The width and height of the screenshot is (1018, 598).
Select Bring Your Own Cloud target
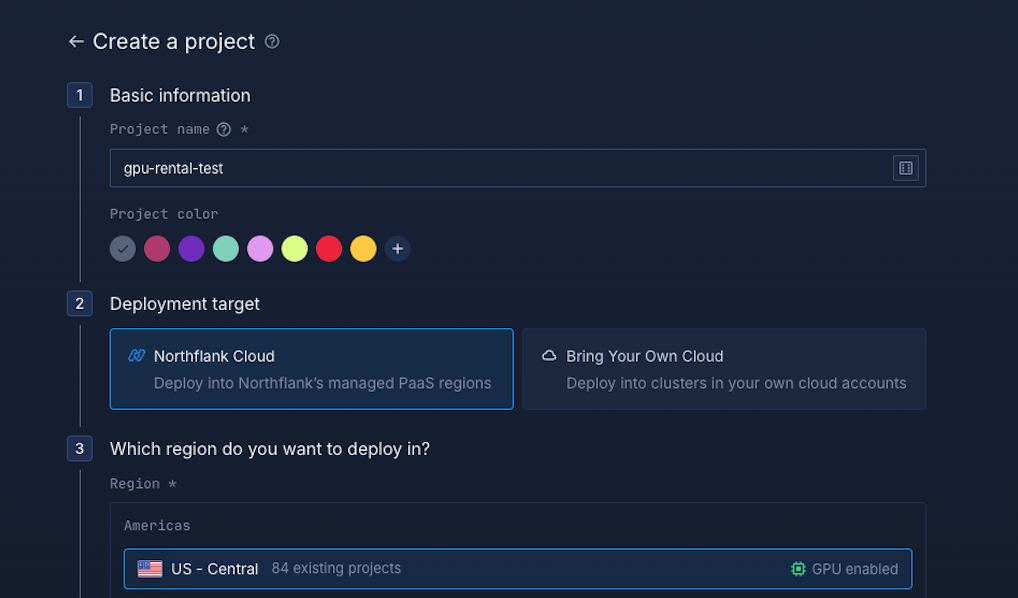pos(724,369)
